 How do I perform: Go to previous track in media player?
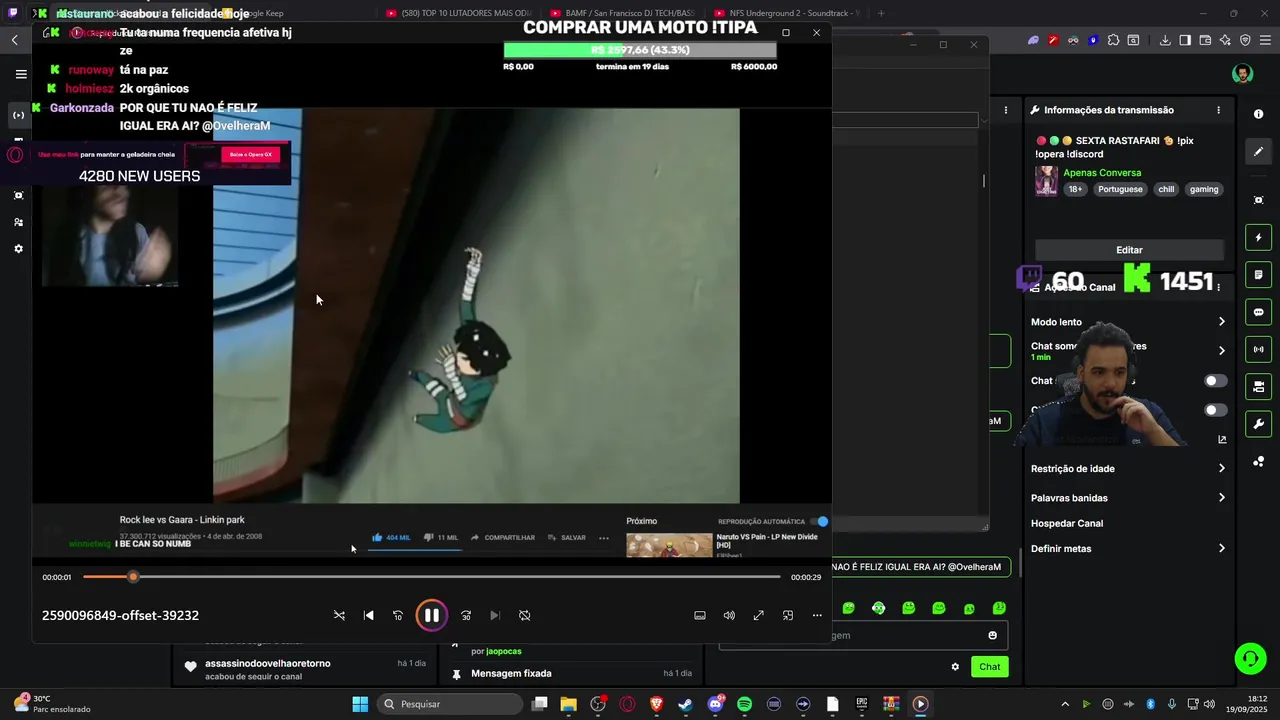point(368,615)
